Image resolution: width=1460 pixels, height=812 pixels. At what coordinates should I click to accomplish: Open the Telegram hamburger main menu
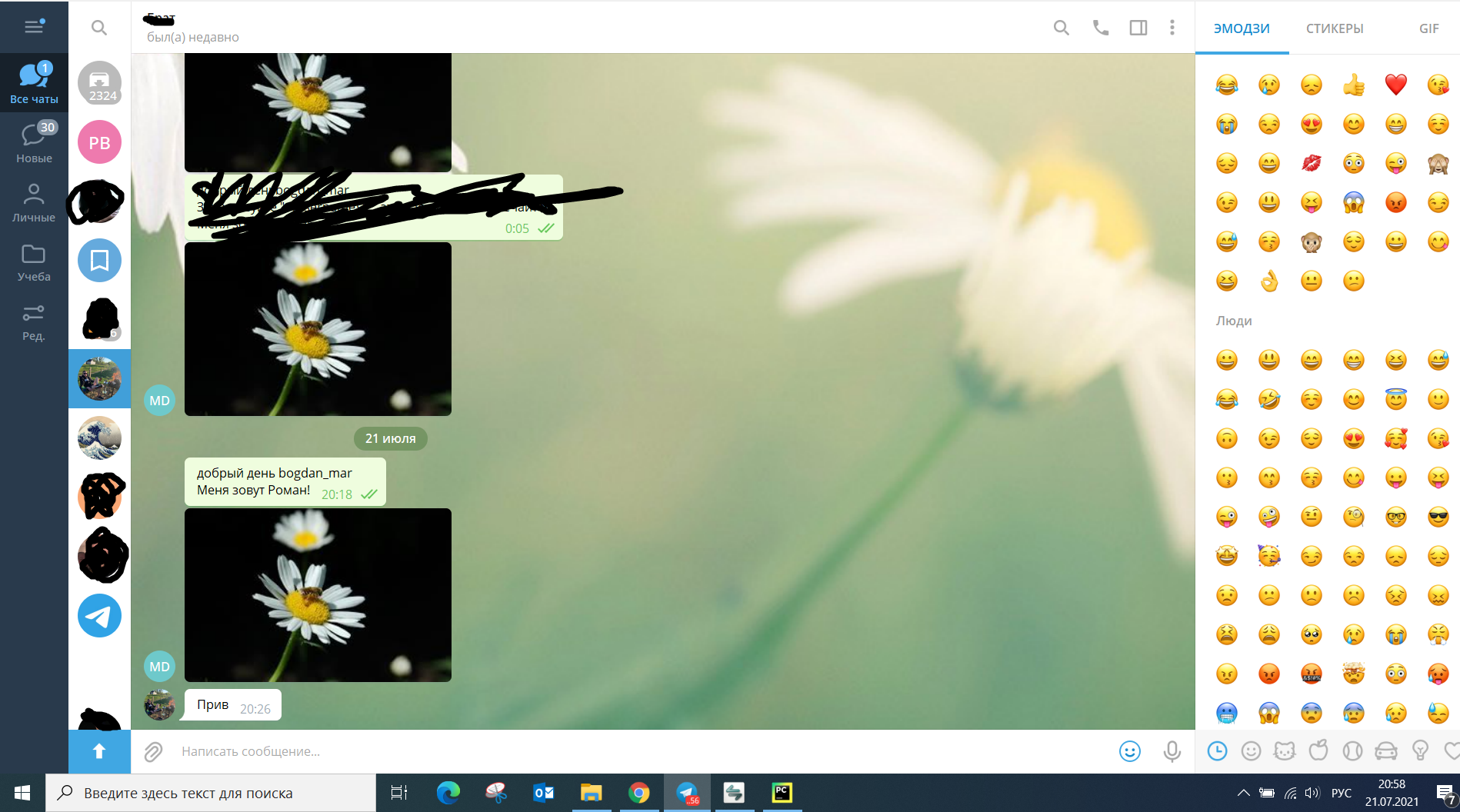tap(34, 27)
